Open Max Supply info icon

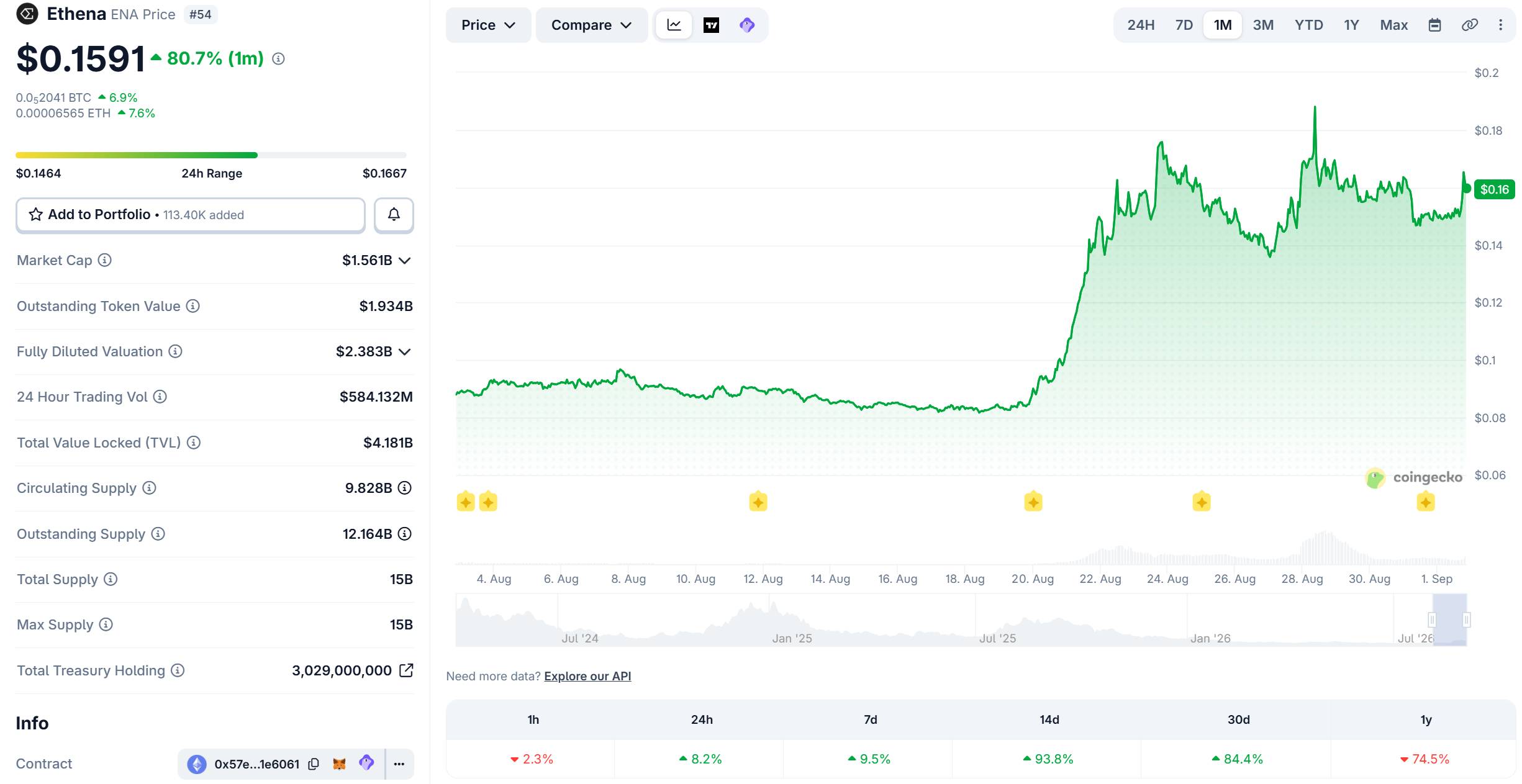[x=106, y=624]
